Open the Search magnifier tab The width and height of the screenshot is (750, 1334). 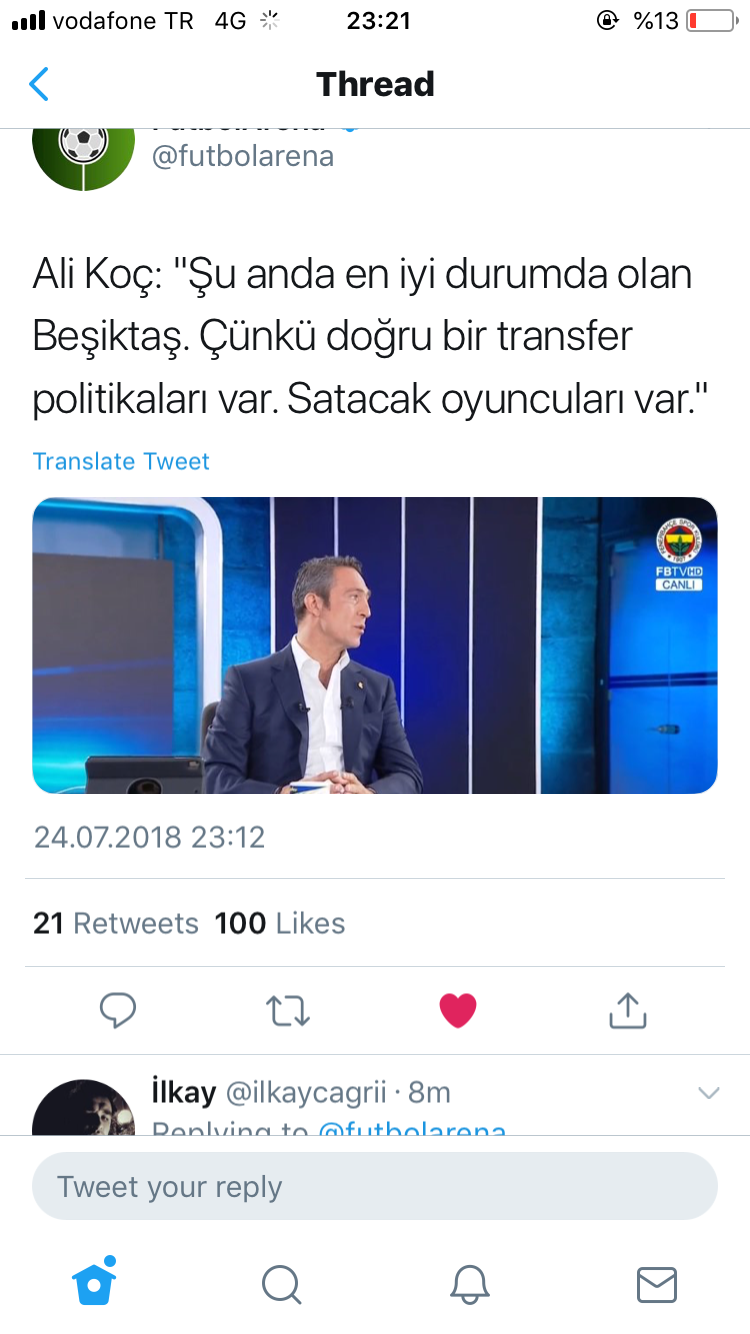pos(282,1284)
